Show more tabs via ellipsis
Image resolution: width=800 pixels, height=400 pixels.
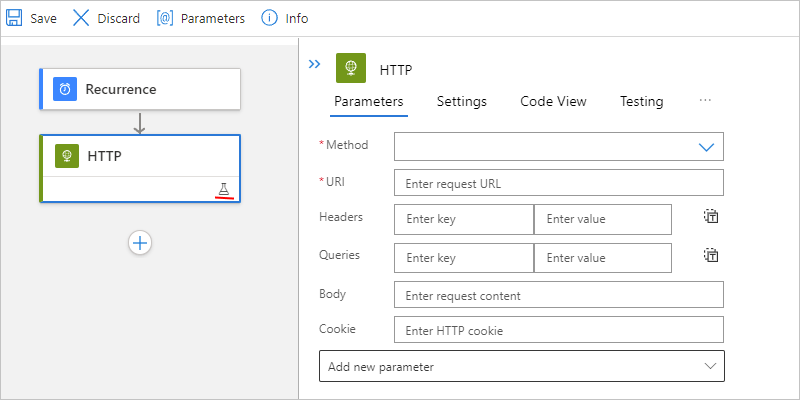[705, 101]
